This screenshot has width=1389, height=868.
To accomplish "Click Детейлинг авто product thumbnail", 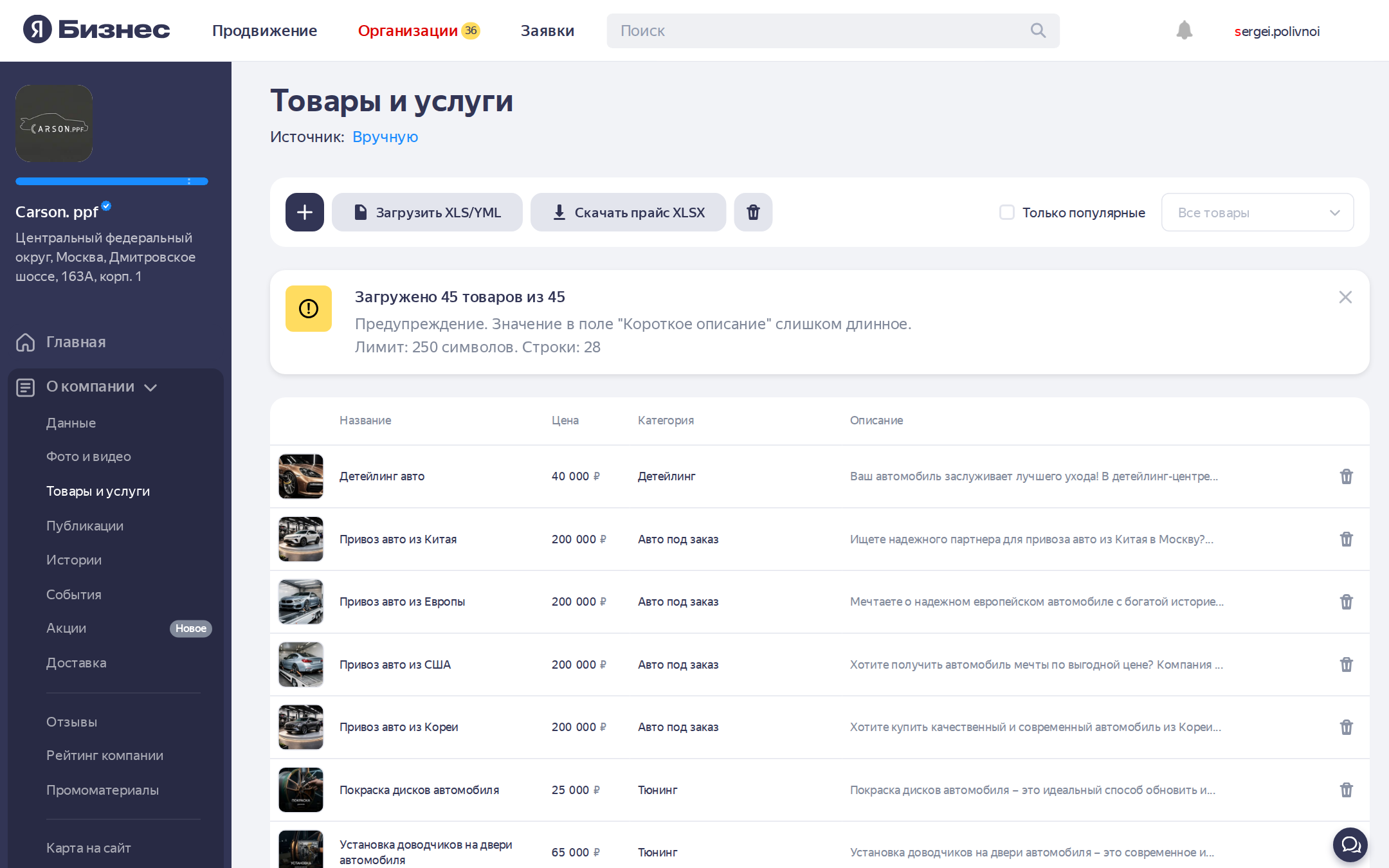I will pos(301,476).
